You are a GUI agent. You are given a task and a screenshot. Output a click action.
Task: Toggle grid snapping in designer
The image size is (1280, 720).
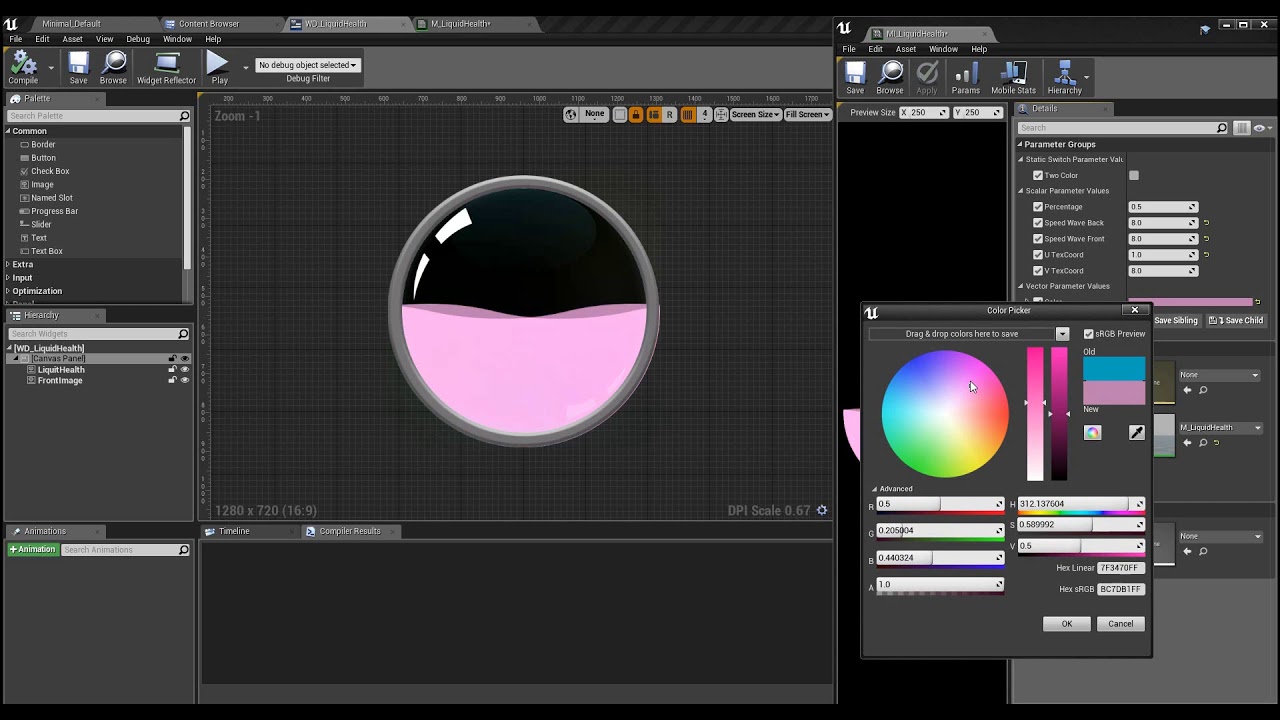pos(687,114)
